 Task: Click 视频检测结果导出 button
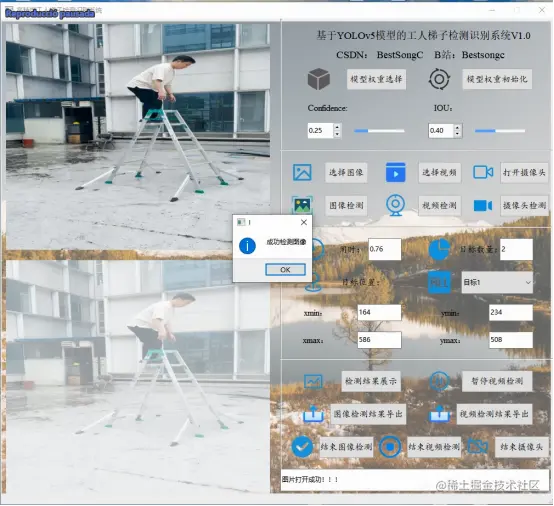point(494,414)
